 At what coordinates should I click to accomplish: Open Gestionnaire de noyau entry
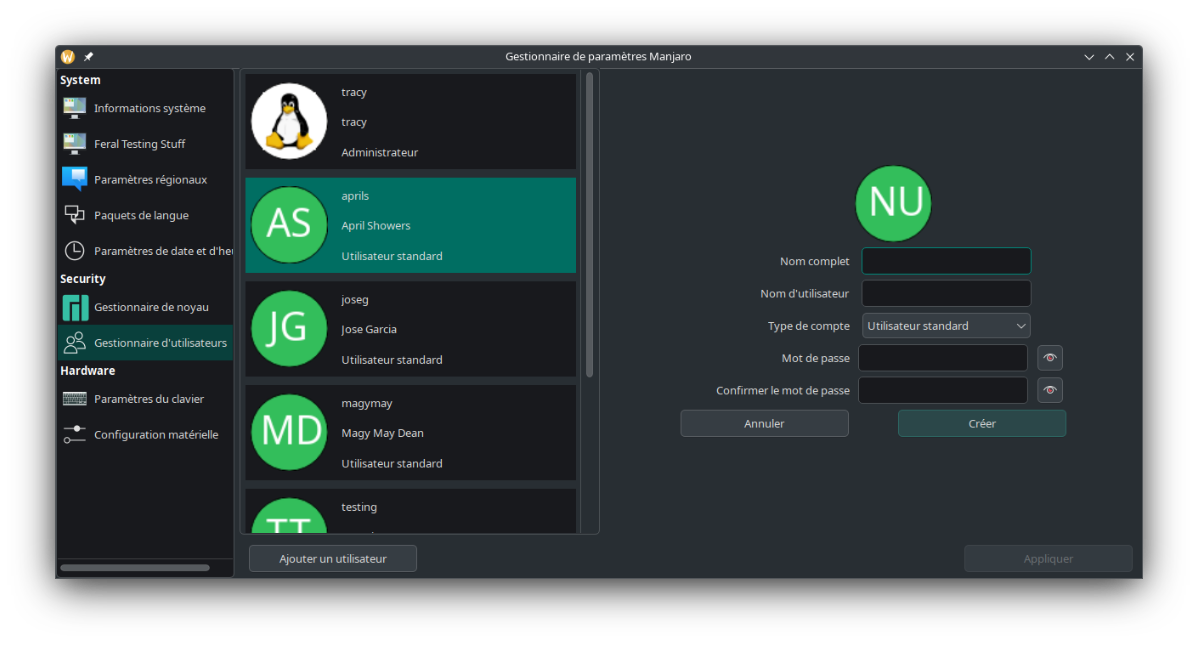point(145,307)
